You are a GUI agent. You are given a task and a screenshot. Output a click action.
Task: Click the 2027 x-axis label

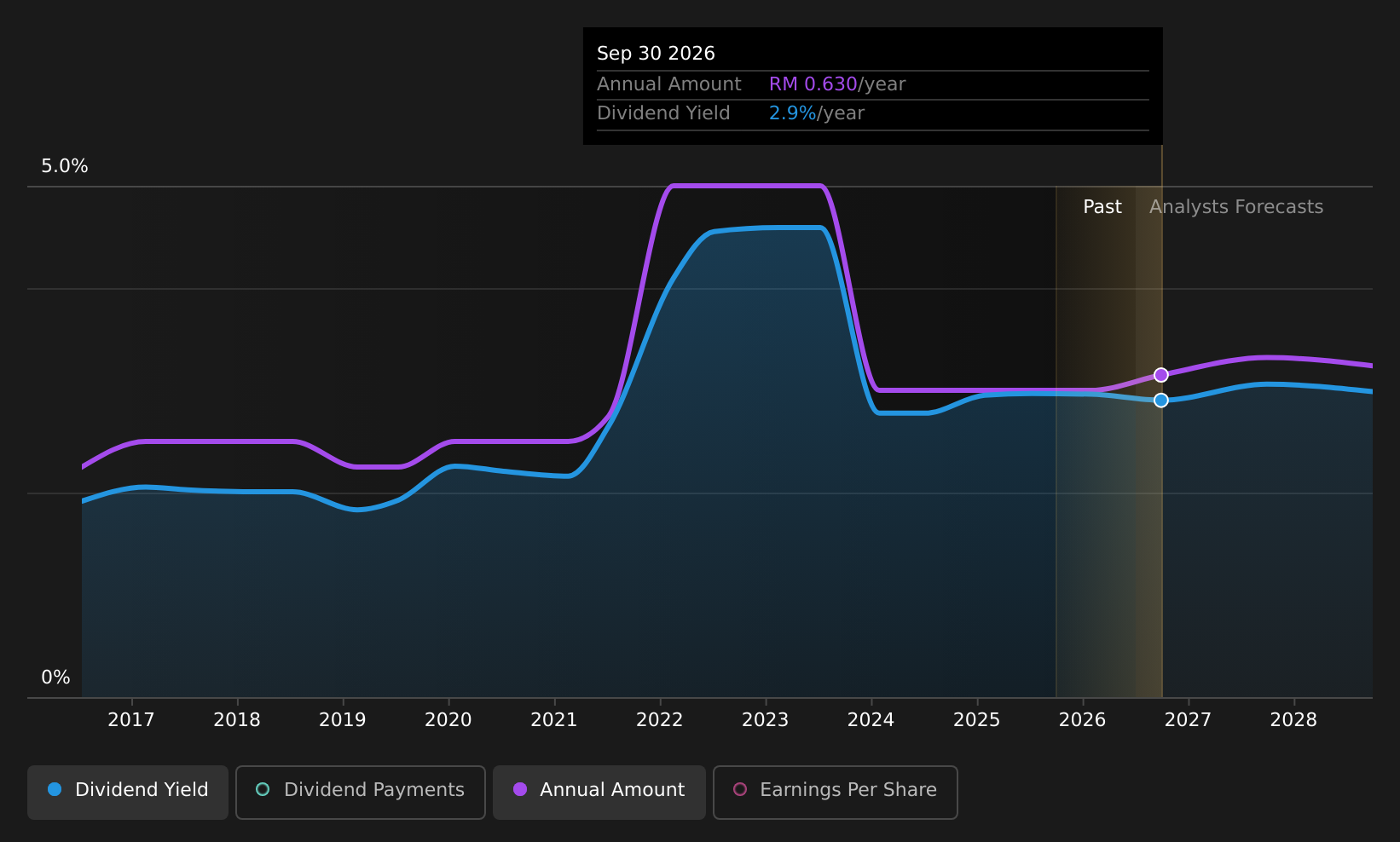coord(1189,720)
